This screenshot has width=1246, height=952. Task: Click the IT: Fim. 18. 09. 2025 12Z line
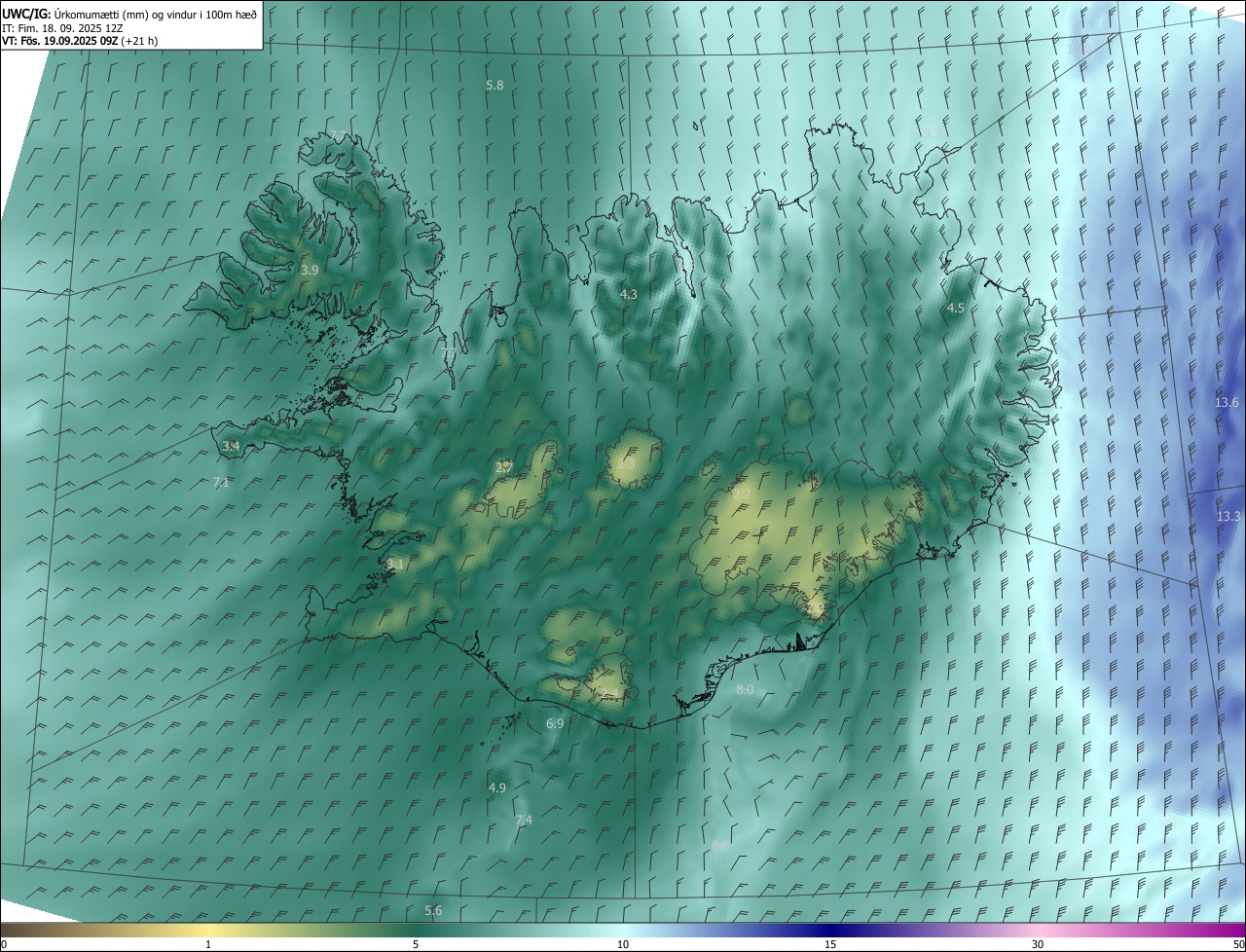point(62,27)
